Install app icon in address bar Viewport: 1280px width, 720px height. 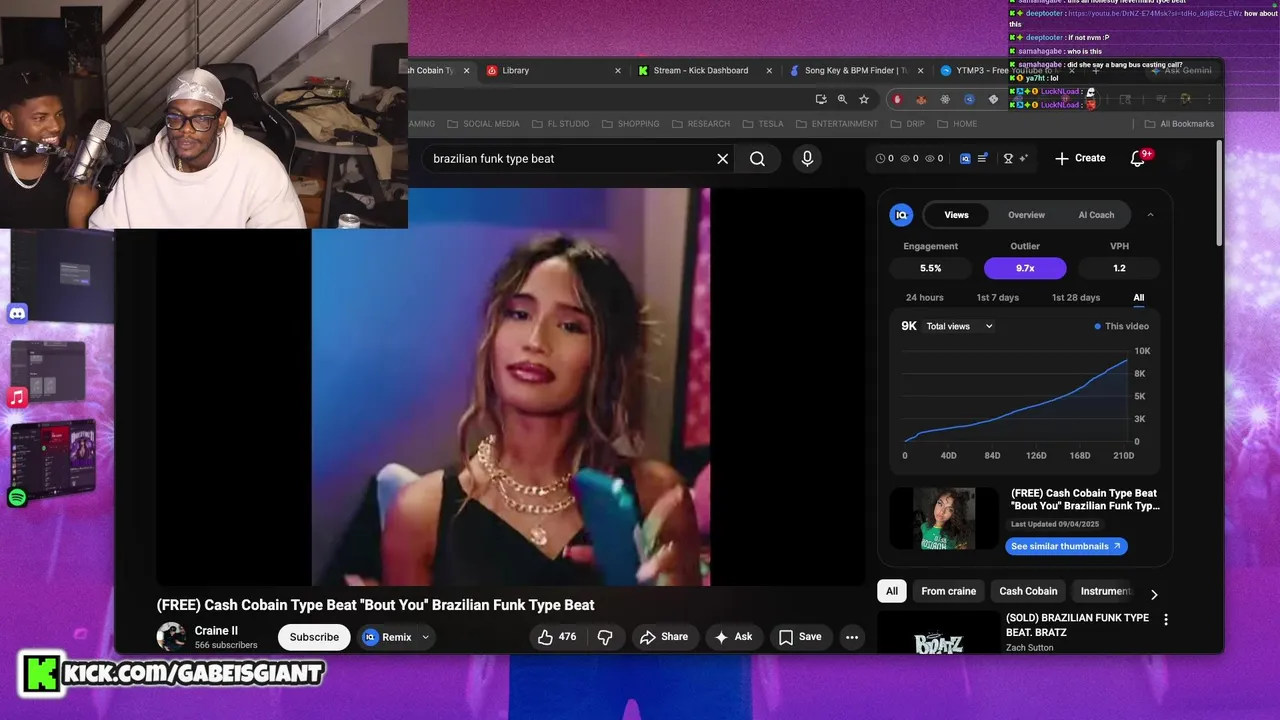coord(821,99)
